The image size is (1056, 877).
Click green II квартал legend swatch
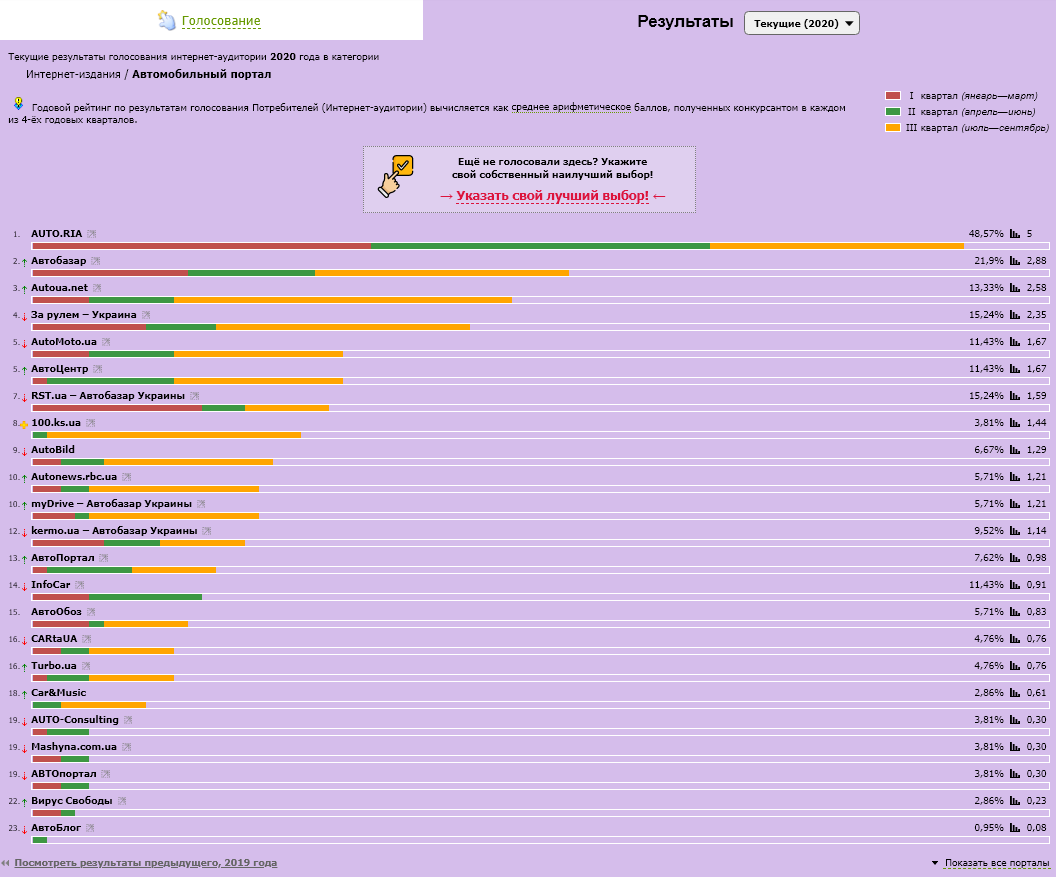[x=893, y=112]
